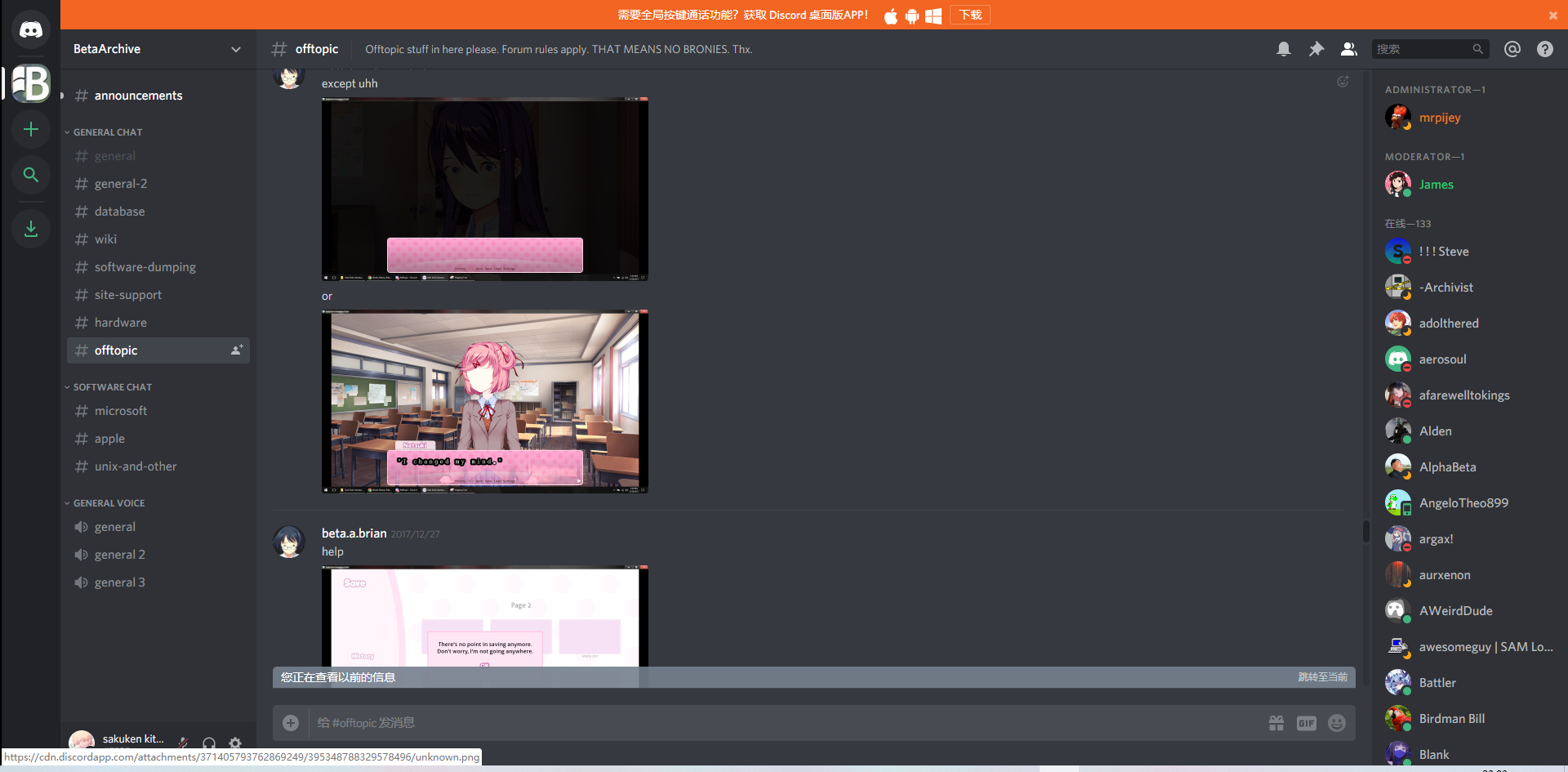
Task: Click the search magnifier icon in header
Action: point(1477,49)
